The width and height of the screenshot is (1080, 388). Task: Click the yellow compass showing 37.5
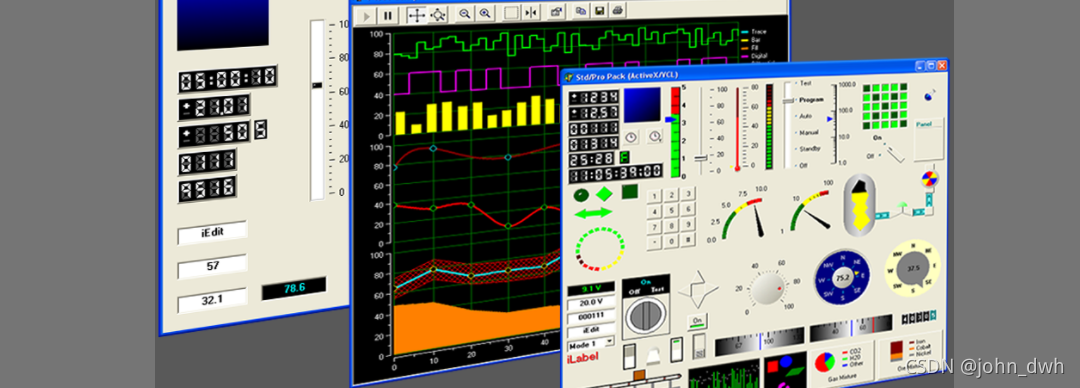[x=913, y=268]
